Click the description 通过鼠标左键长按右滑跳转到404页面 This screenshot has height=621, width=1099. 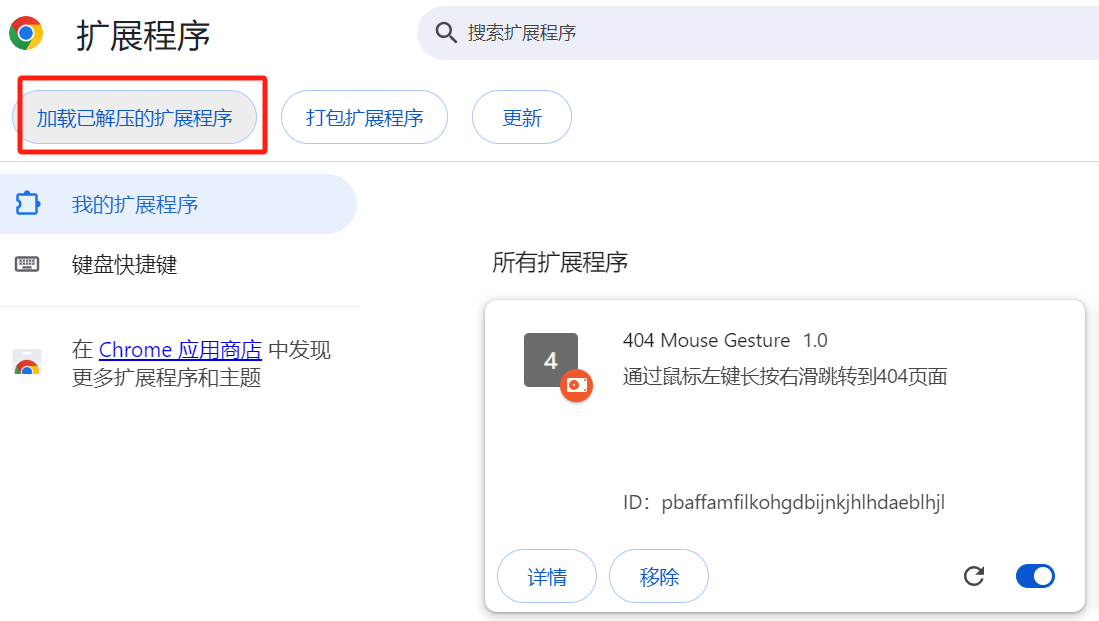point(785,376)
